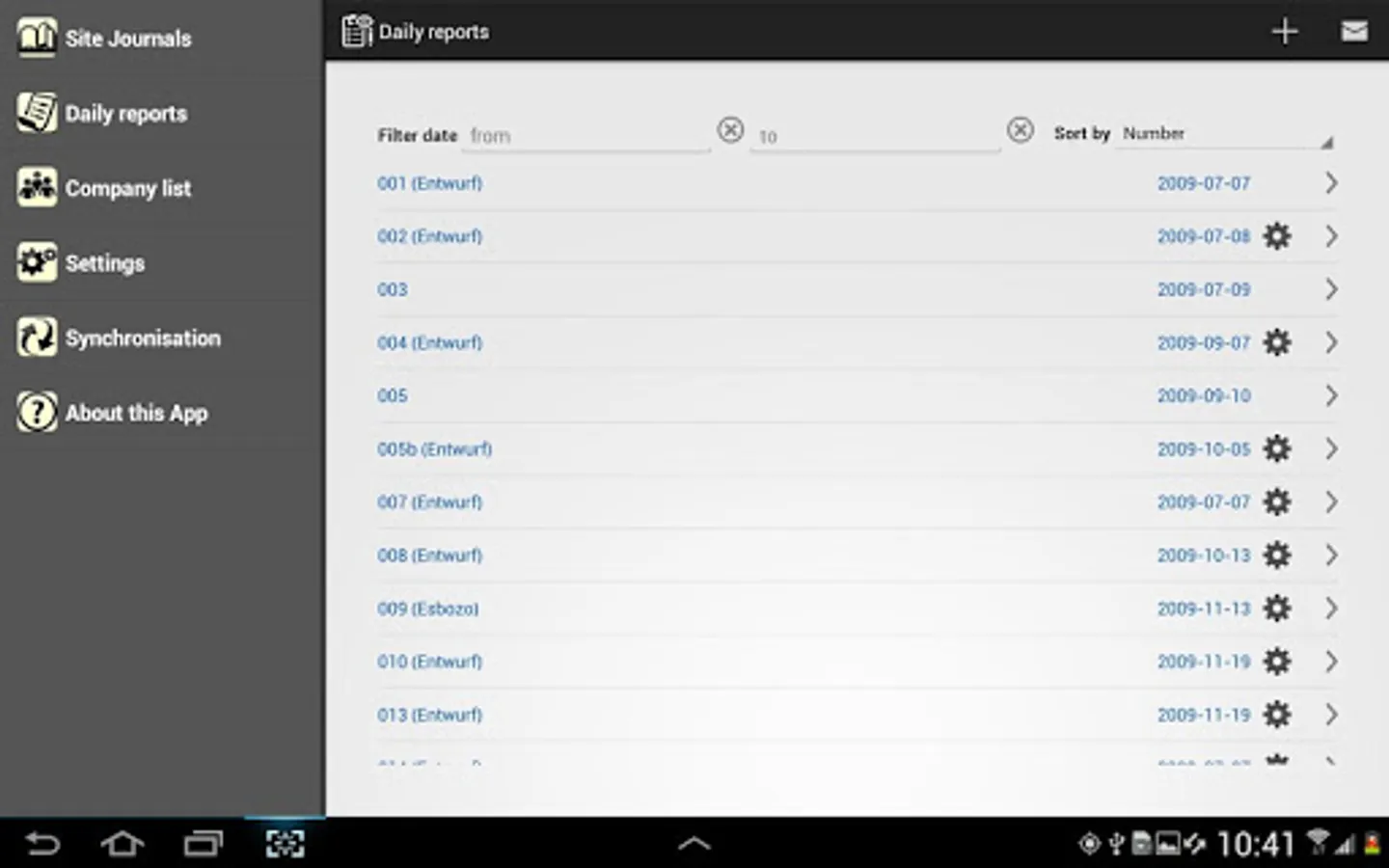The height and width of the screenshot is (868, 1389).
Task: Tap the Android back button
Action: click(x=42, y=844)
